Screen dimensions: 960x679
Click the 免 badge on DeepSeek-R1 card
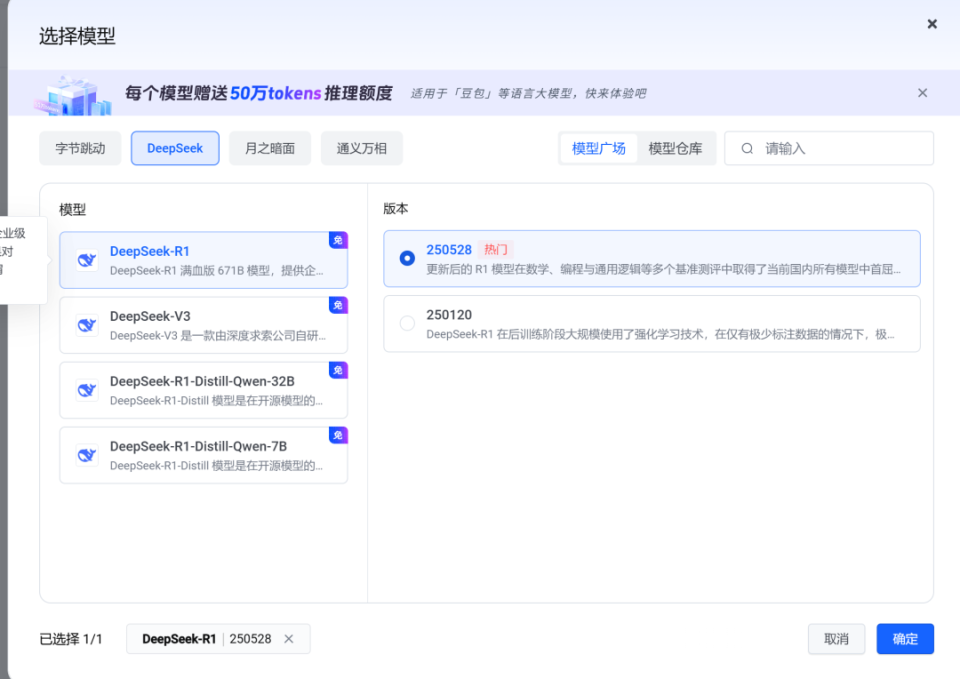(x=339, y=240)
